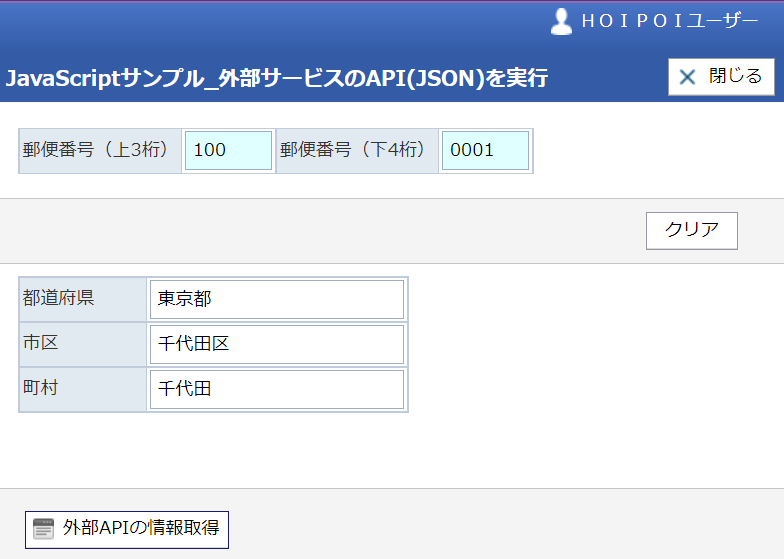Image resolution: width=784 pixels, height=559 pixels.
Task: Click the 外部APIの情報取得 button
Action: (127, 530)
